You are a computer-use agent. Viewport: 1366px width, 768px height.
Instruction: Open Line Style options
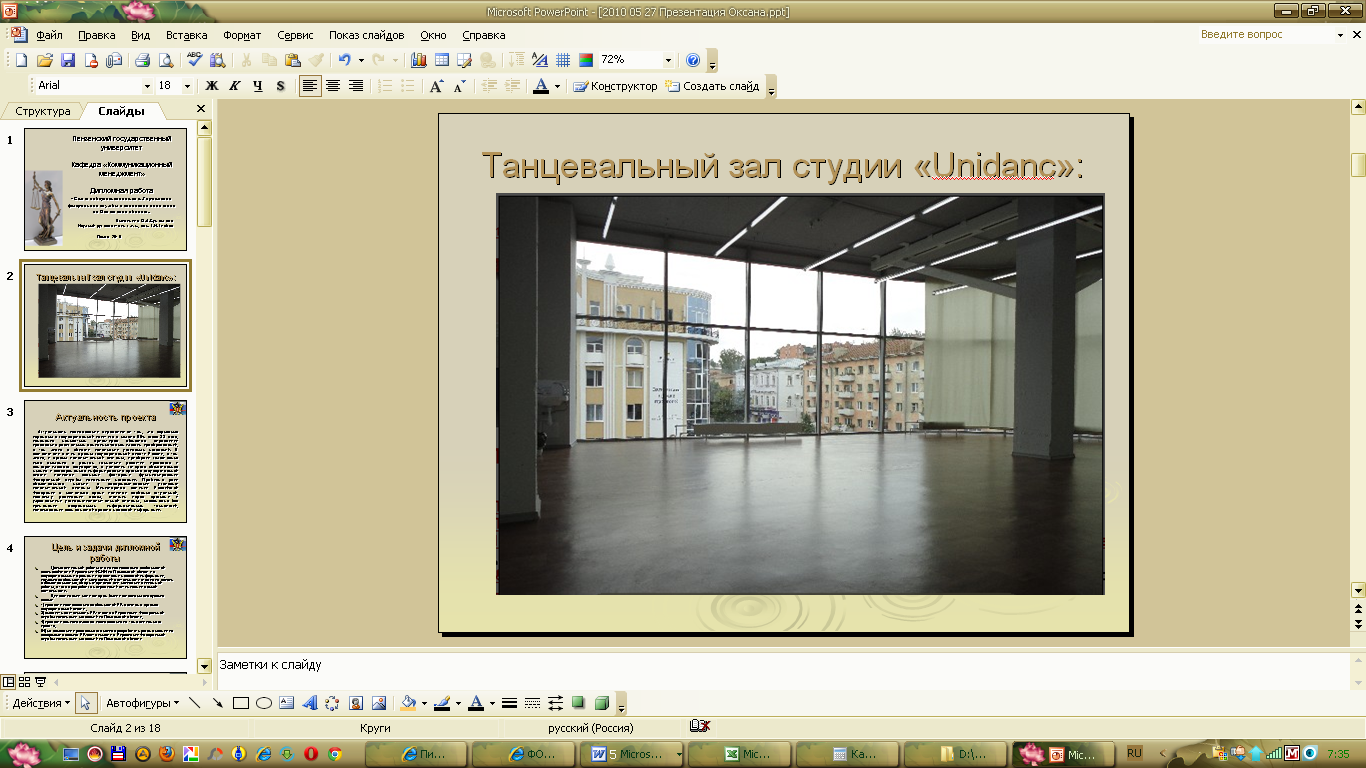click(509, 703)
